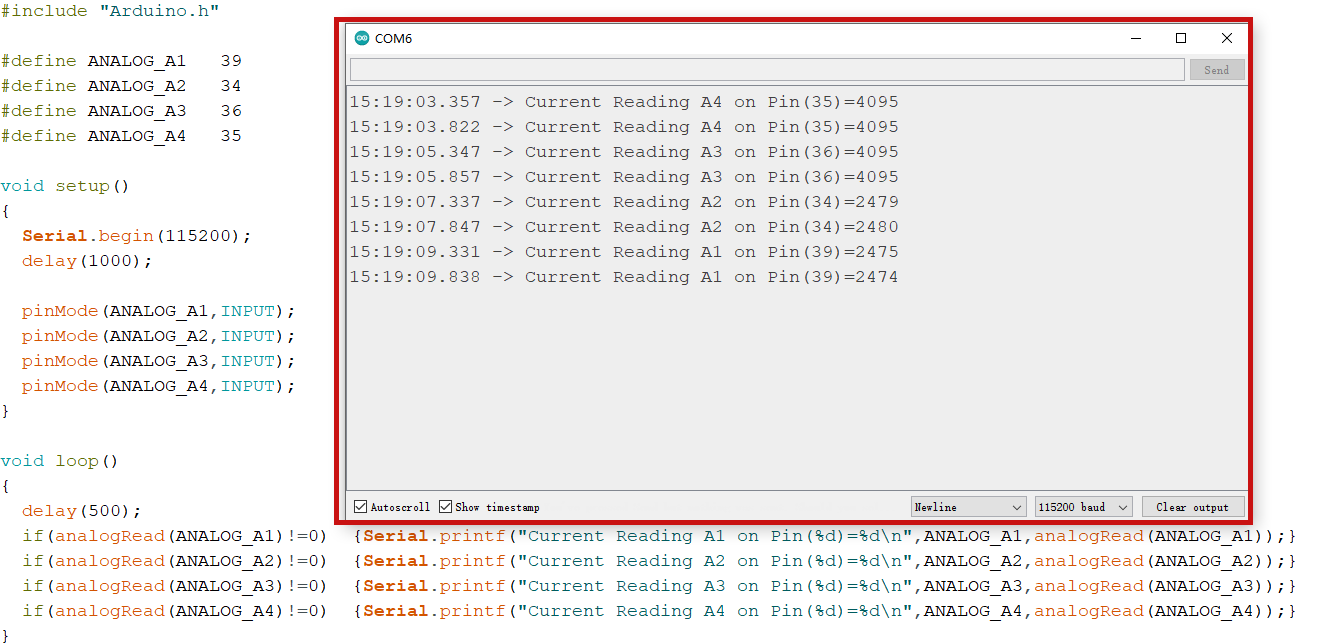Click the Arduino logo in COM6 title bar
The width and height of the screenshot is (1329, 643).
[x=361, y=39]
